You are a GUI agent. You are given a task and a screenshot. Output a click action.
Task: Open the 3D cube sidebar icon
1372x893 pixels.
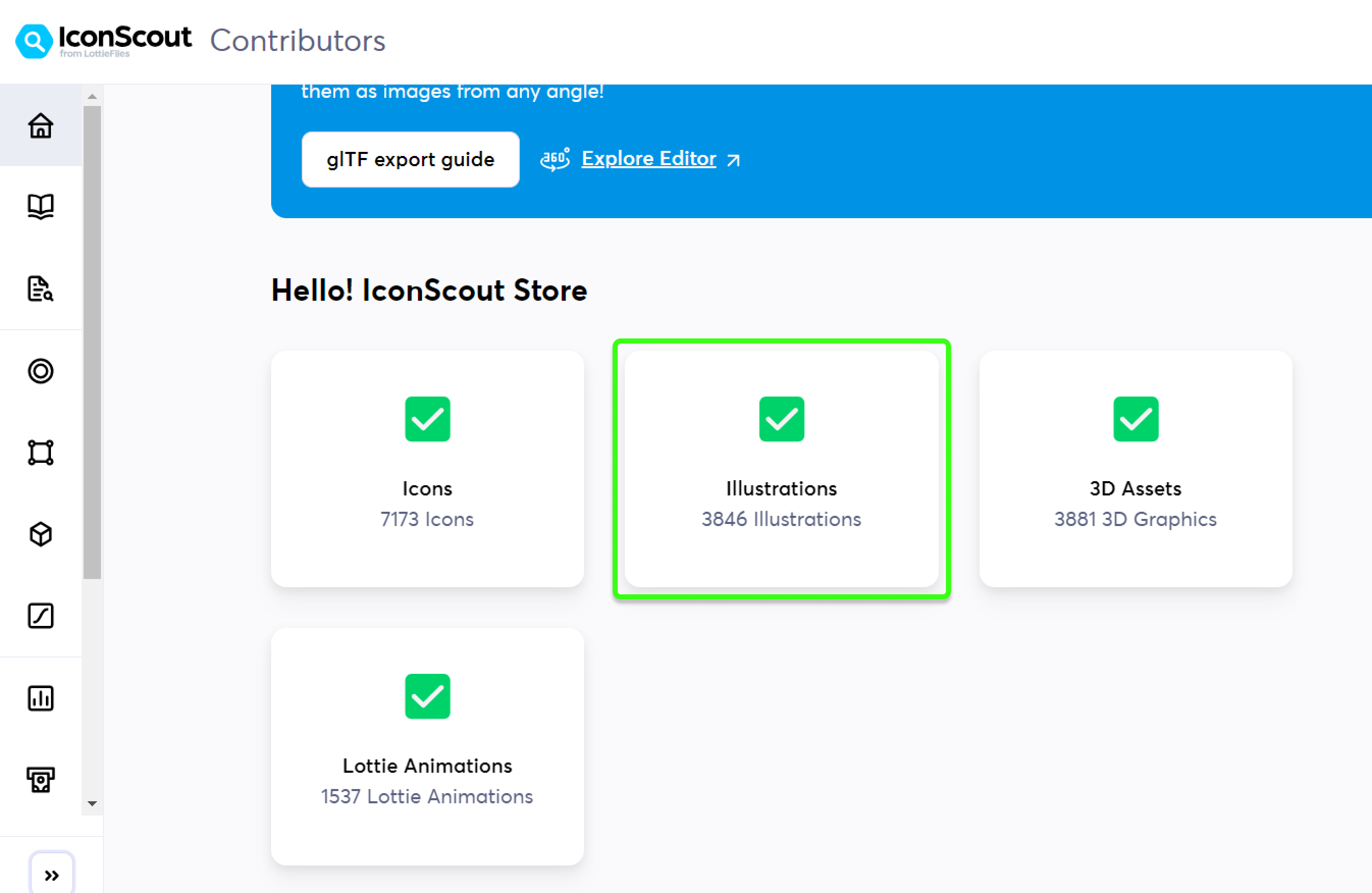pyautogui.click(x=40, y=534)
